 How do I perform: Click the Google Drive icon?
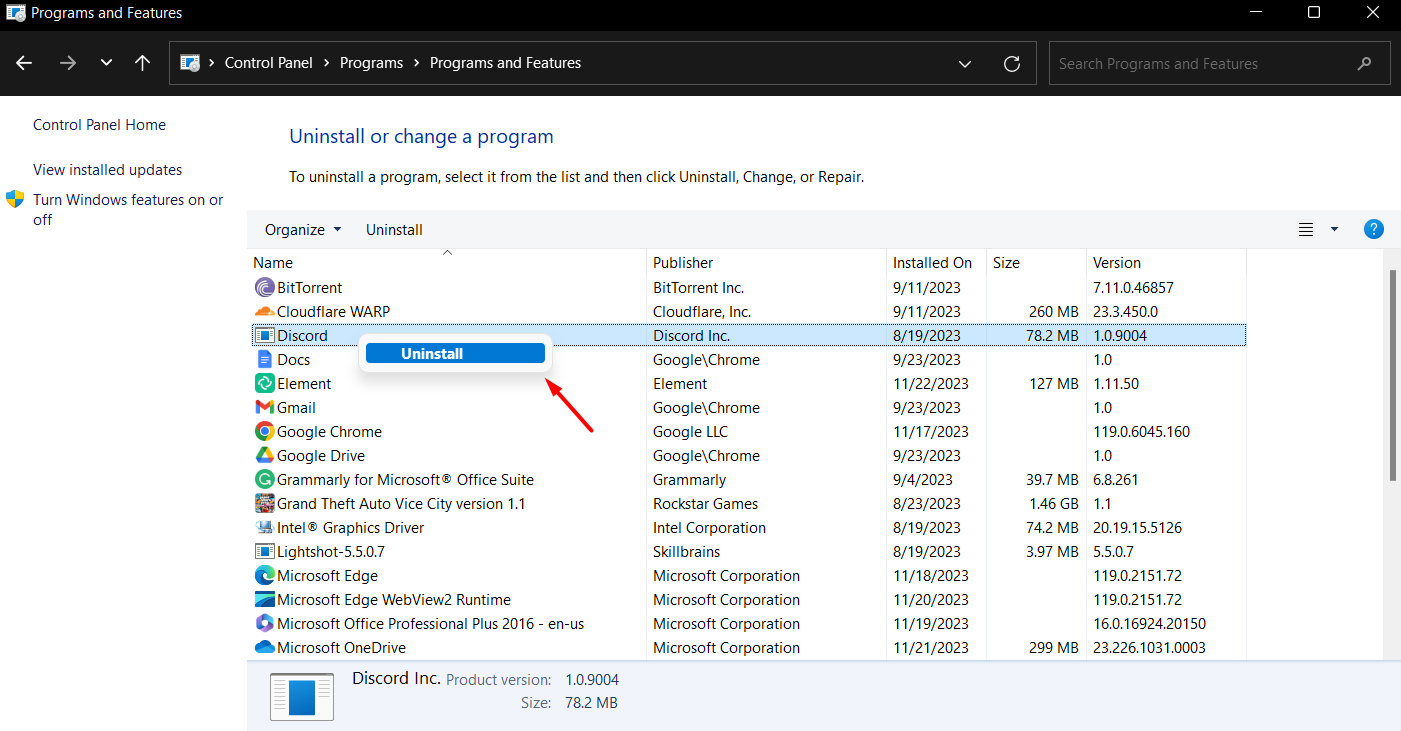click(x=264, y=456)
